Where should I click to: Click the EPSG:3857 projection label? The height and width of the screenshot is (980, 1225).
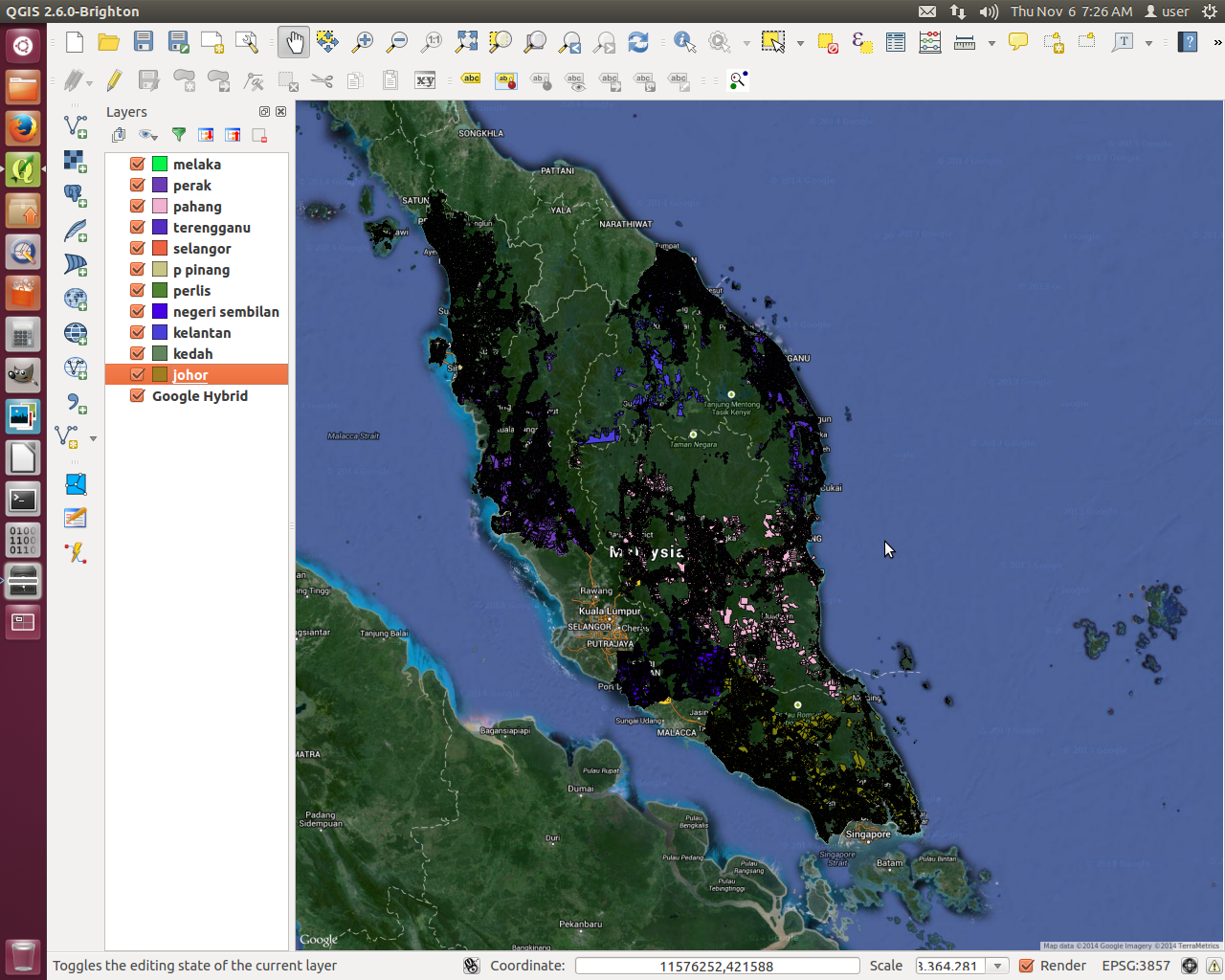(1135, 966)
